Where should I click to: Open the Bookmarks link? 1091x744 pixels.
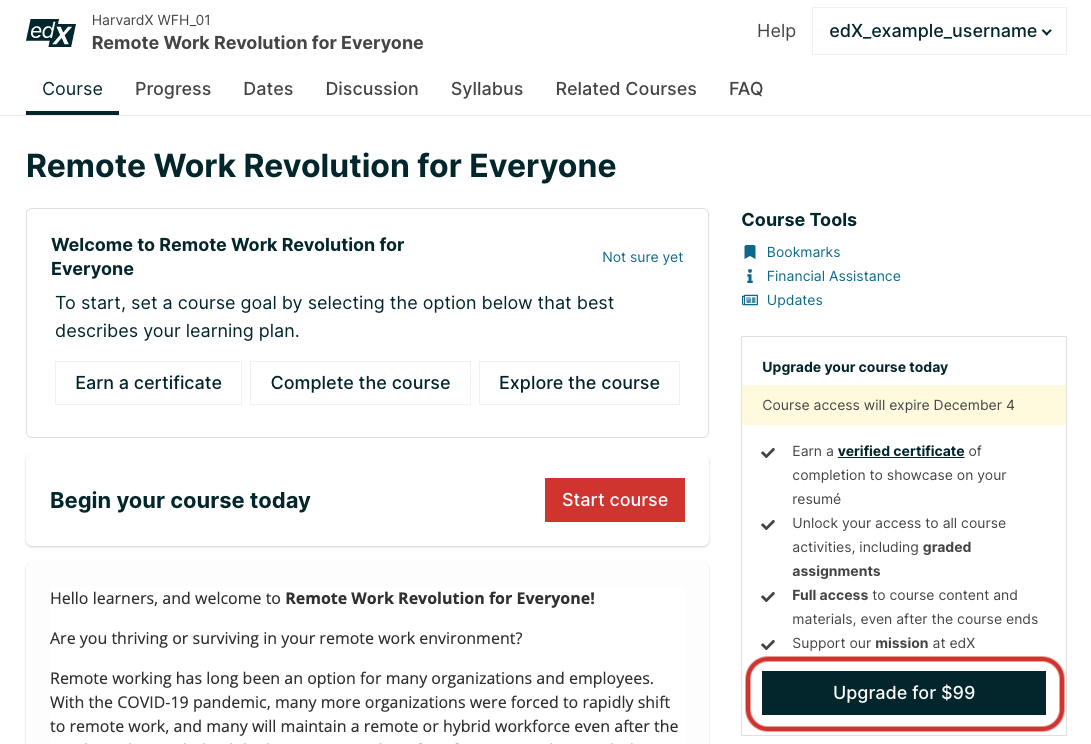803,252
